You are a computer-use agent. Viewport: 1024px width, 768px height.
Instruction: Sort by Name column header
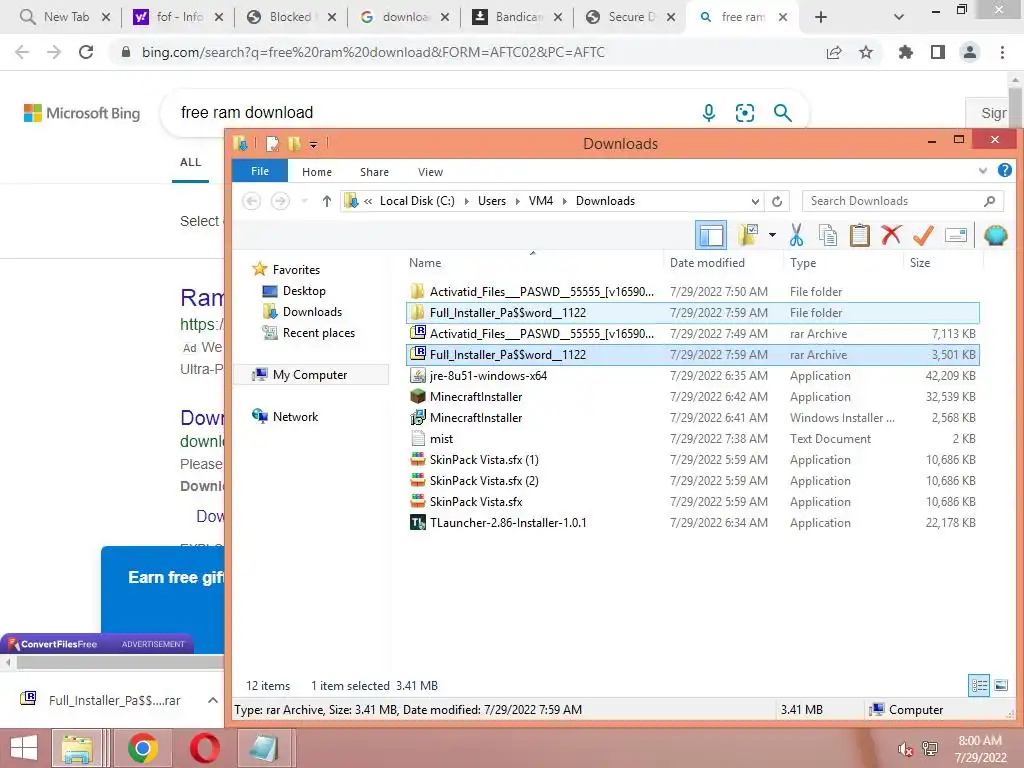[425, 263]
